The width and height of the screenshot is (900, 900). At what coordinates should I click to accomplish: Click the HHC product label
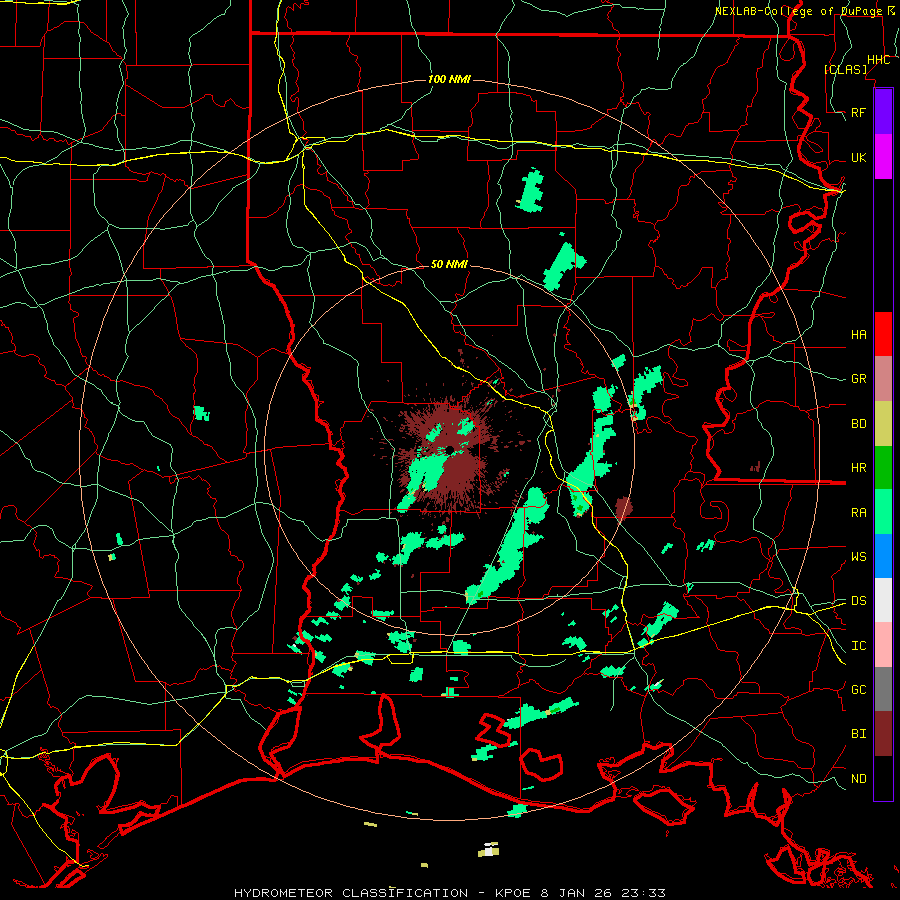[878, 60]
